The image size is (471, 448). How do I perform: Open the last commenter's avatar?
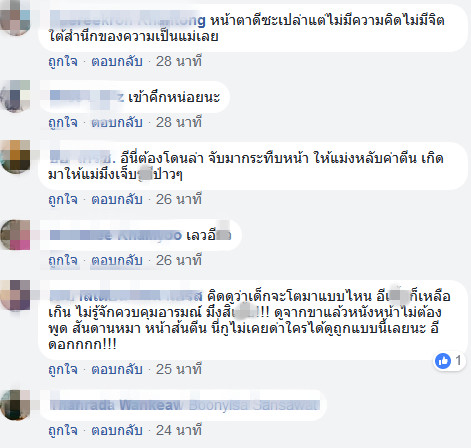[x=15, y=405]
